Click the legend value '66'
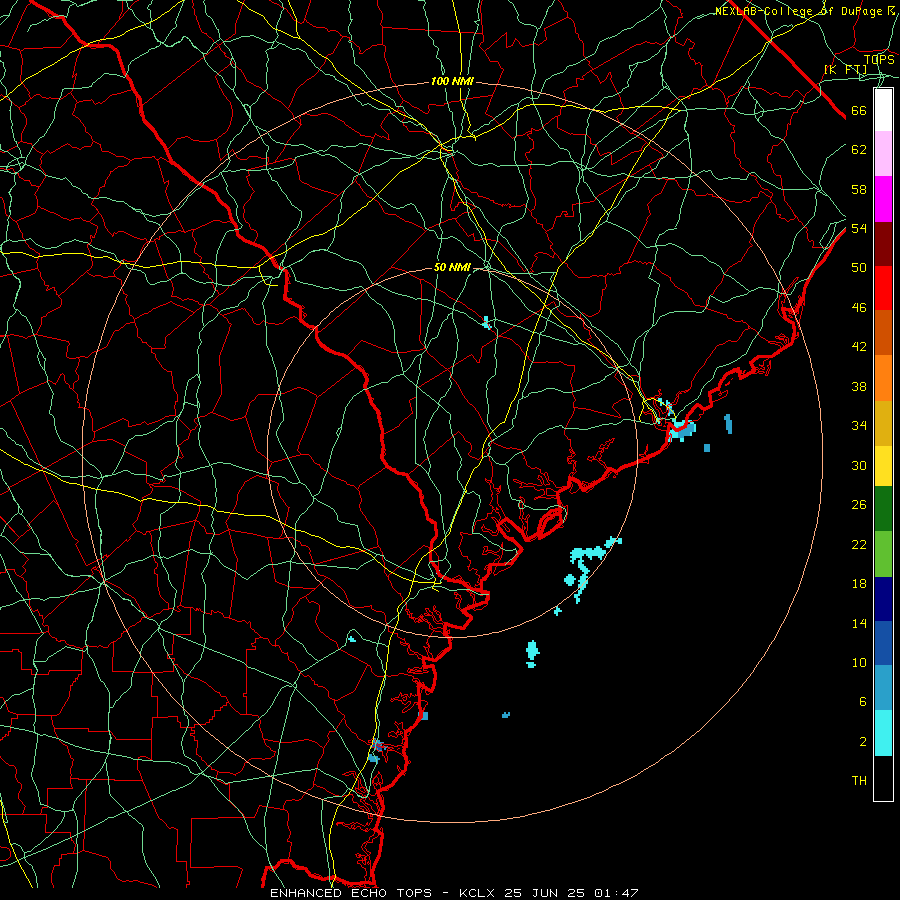The width and height of the screenshot is (900, 900). pos(859,111)
